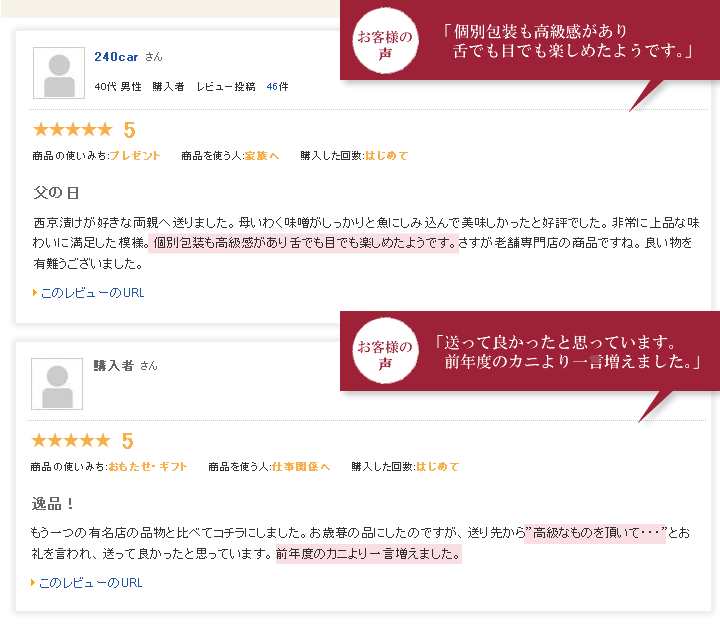Click pink-highlighted 前年度のカニより sentence in review body
Screen dimensions: 720x644
click(368, 554)
